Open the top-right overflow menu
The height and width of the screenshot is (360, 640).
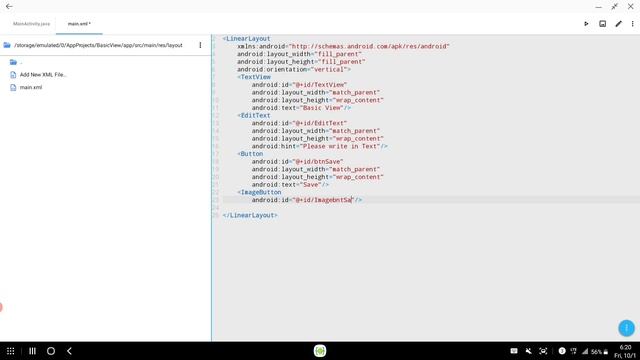point(633,24)
